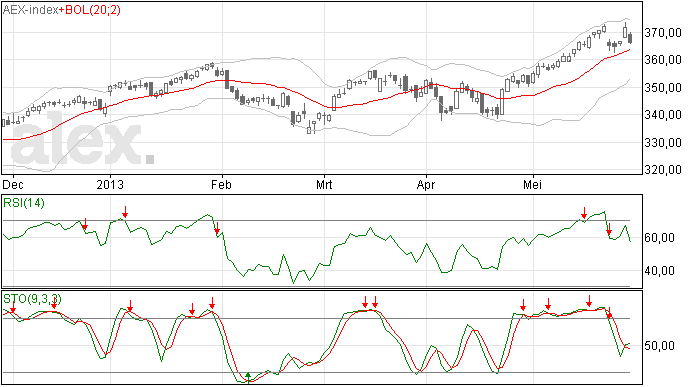Click the 320,00 price axis label
The width and height of the screenshot is (690, 387).
point(662,170)
